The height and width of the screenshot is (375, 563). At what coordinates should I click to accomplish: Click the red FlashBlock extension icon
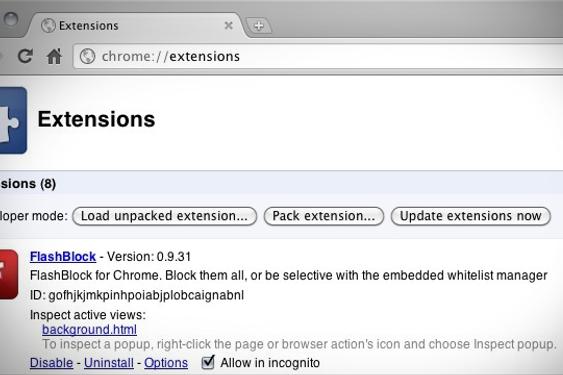[9, 274]
